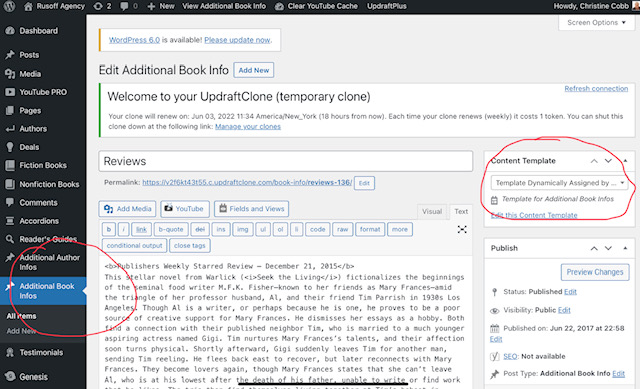The image size is (640, 389).
Task: Click Edit button next to permalink
Action: click(x=364, y=183)
